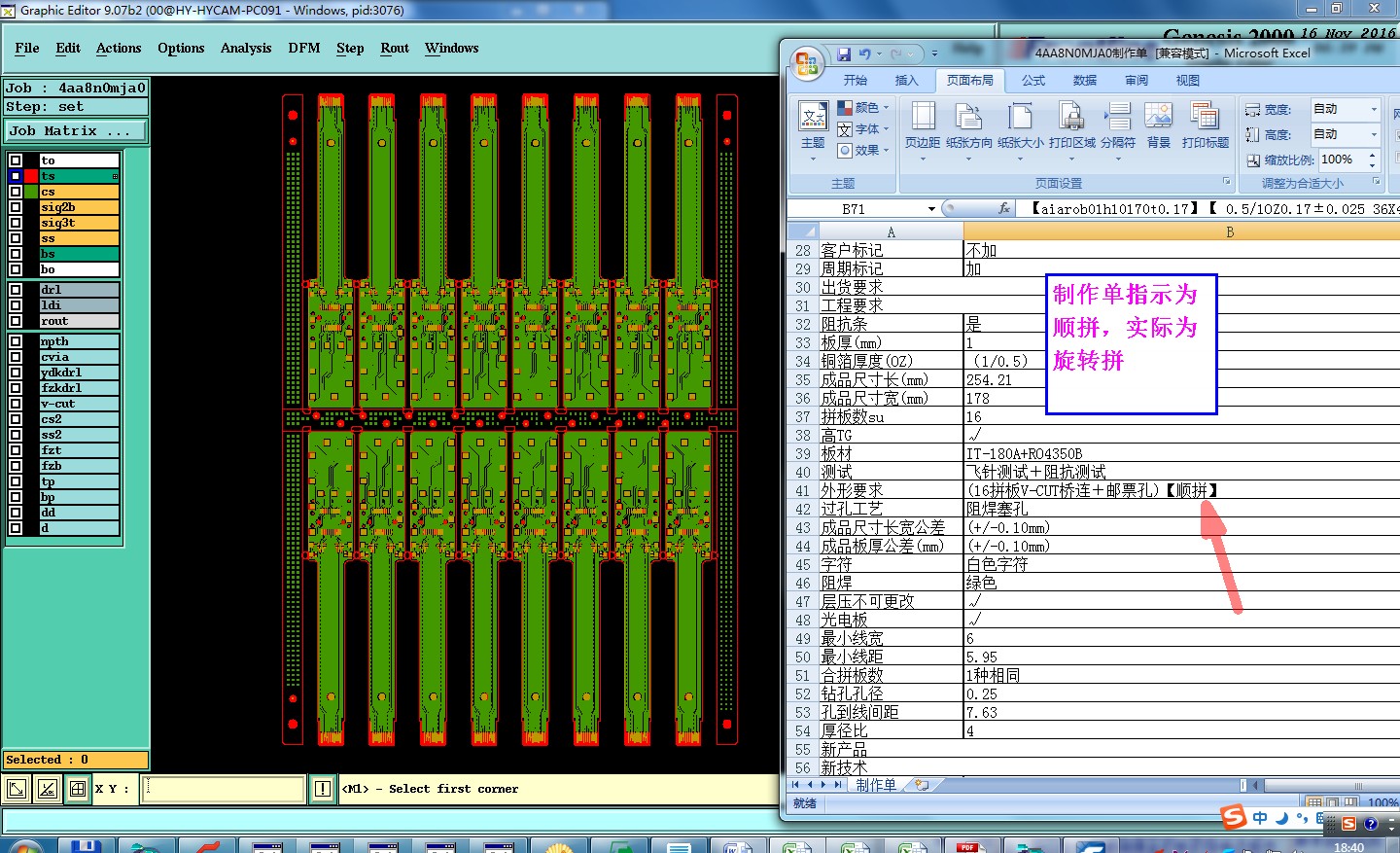Select the 制作单 sheet tab

tap(876, 785)
